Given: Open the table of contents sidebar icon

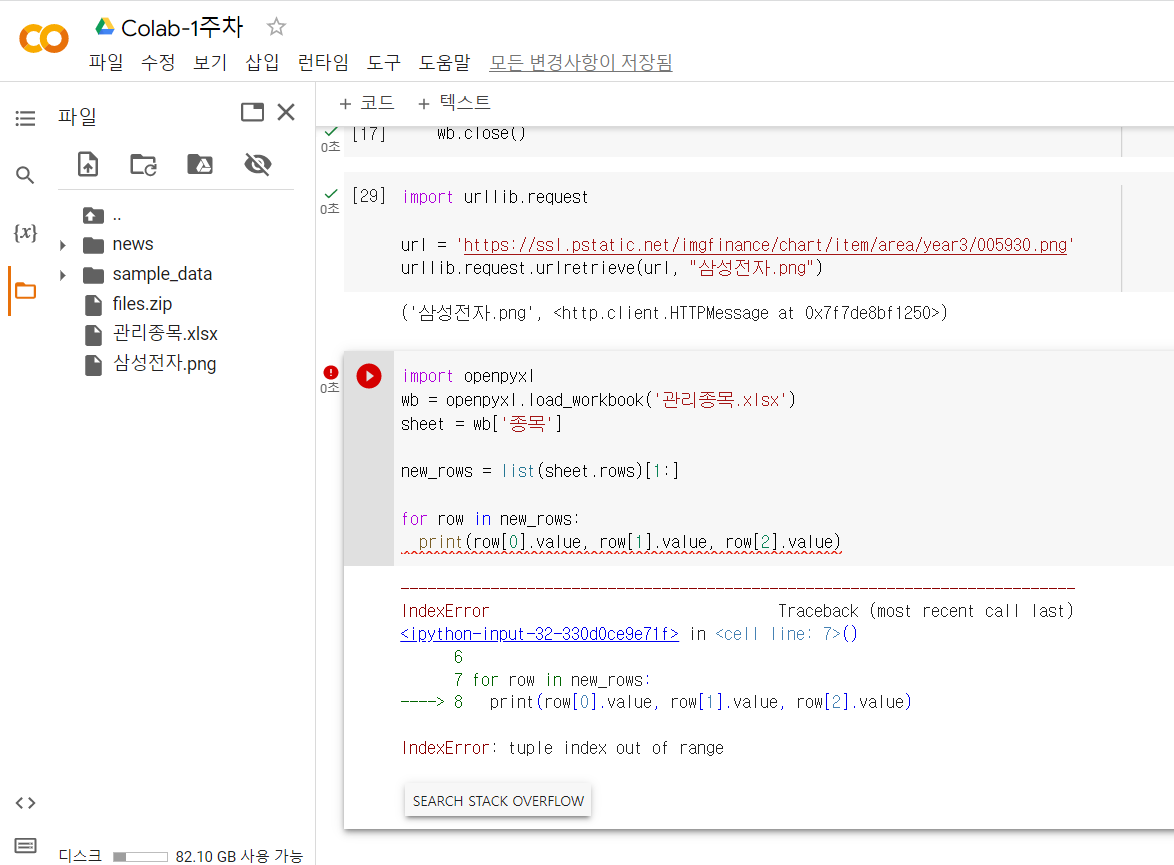Looking at the screenshot, I should pos(25,118).
